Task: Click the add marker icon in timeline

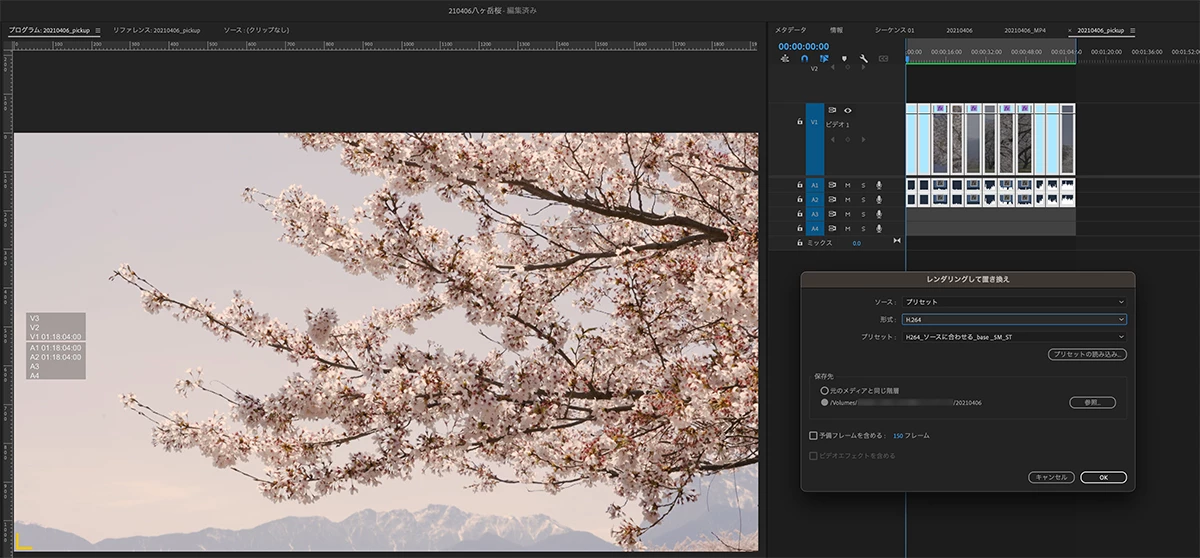Action: coord(844,59)
